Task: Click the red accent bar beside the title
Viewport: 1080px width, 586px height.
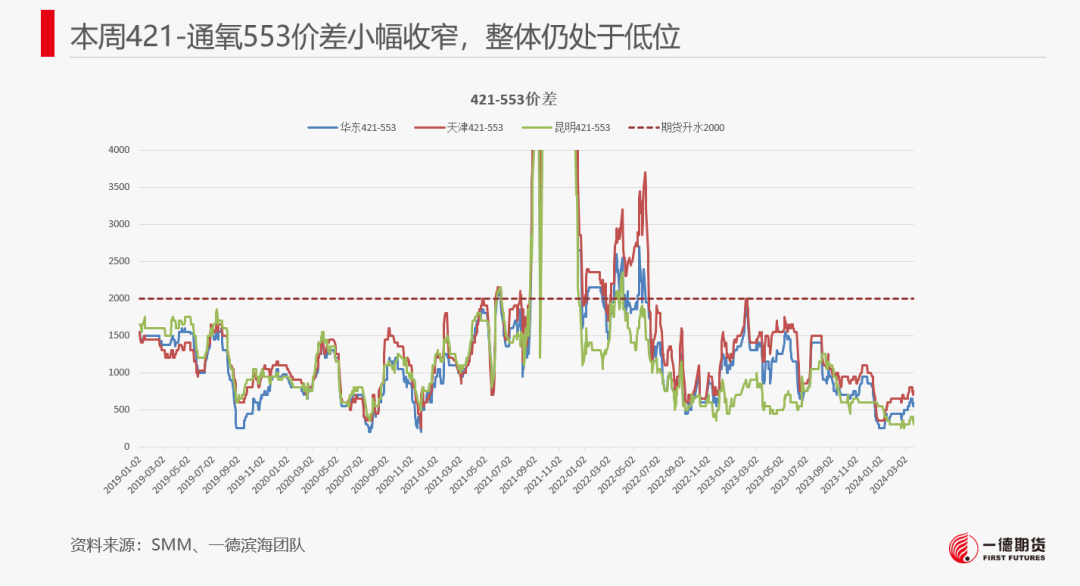Action: click(x=48, y=33)
